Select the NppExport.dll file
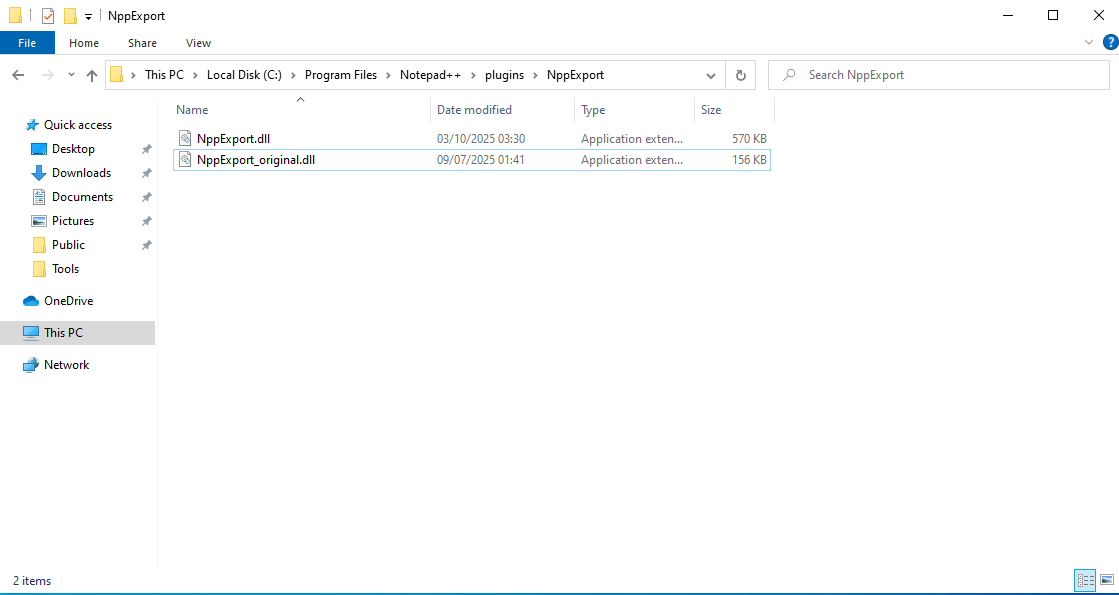Viewport: 1119px width, 595px height. pos(235,138)
